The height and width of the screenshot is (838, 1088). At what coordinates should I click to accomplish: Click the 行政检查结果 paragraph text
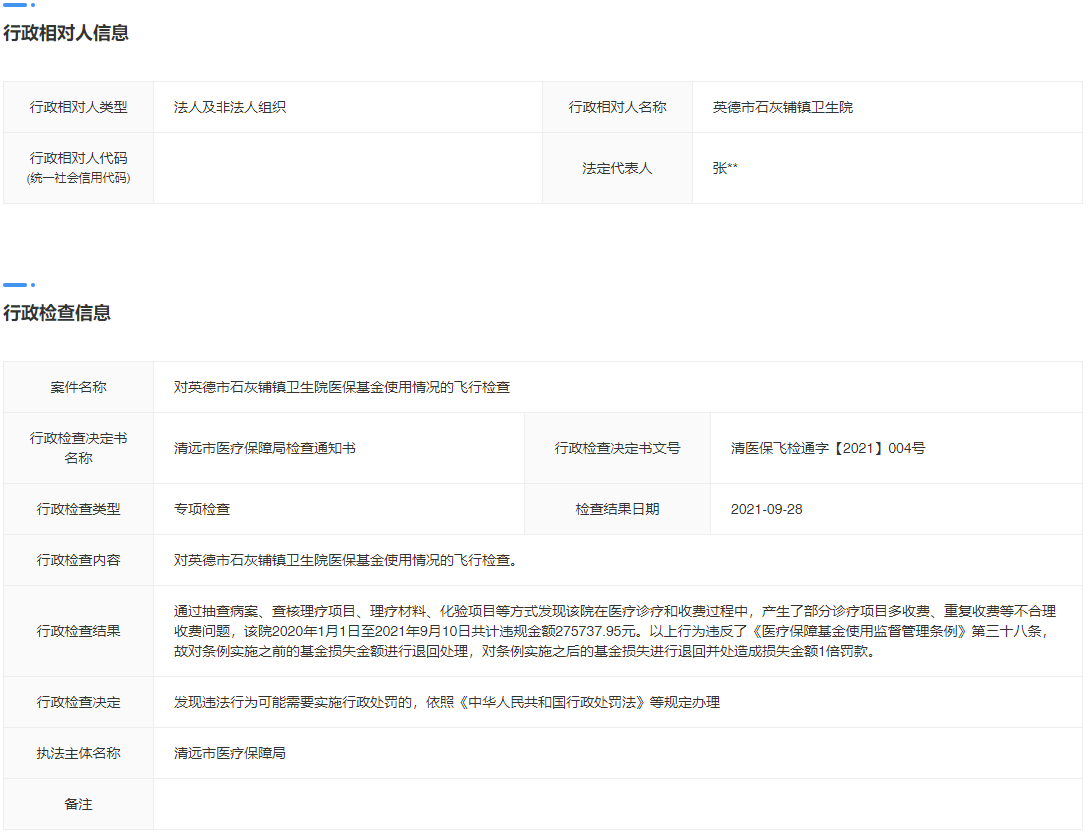[615, 631]
